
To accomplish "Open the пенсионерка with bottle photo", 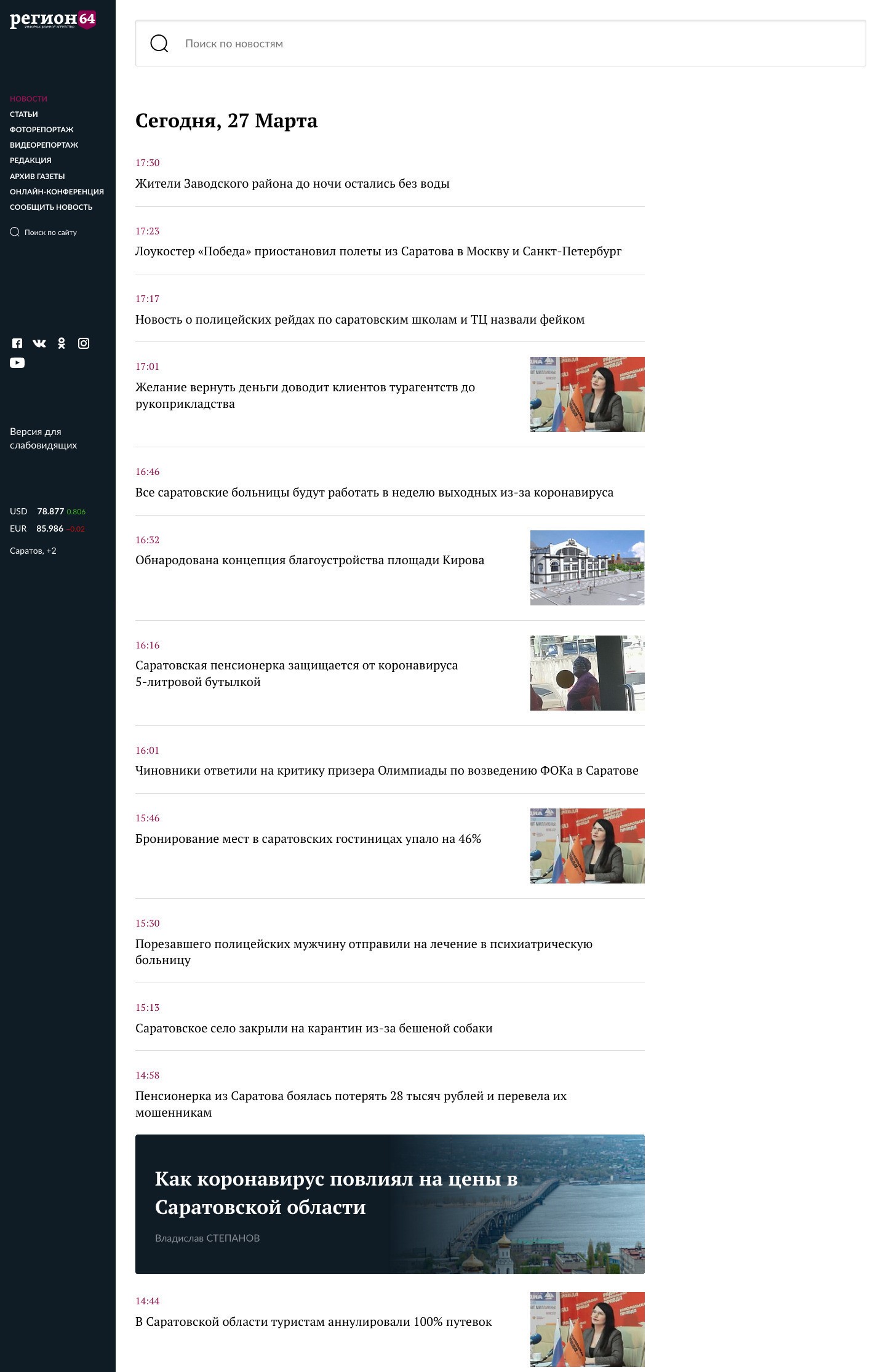I will (x=587, y=672).
